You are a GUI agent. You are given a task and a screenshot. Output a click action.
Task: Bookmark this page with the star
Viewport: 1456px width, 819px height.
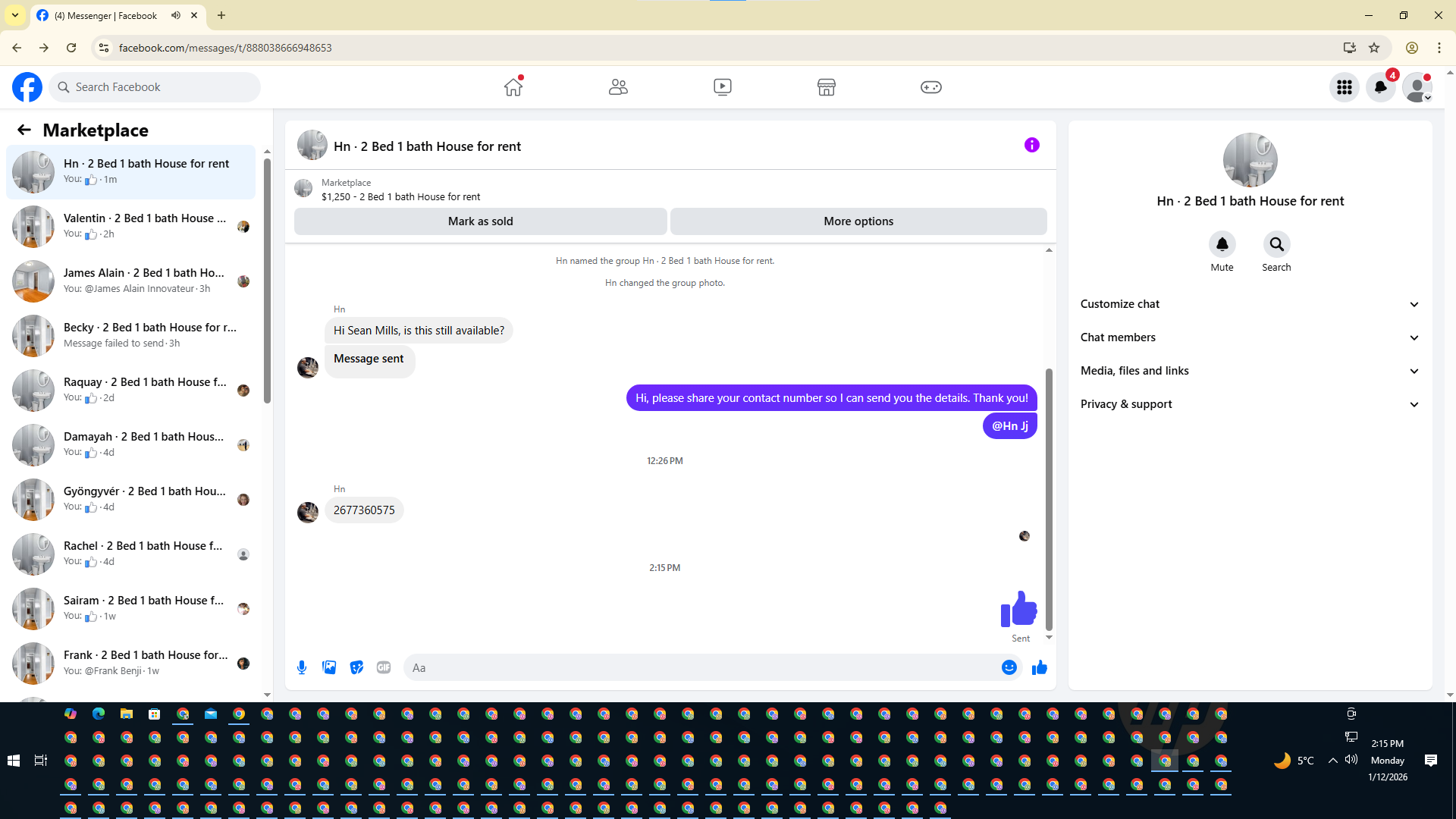point(1374,48)
